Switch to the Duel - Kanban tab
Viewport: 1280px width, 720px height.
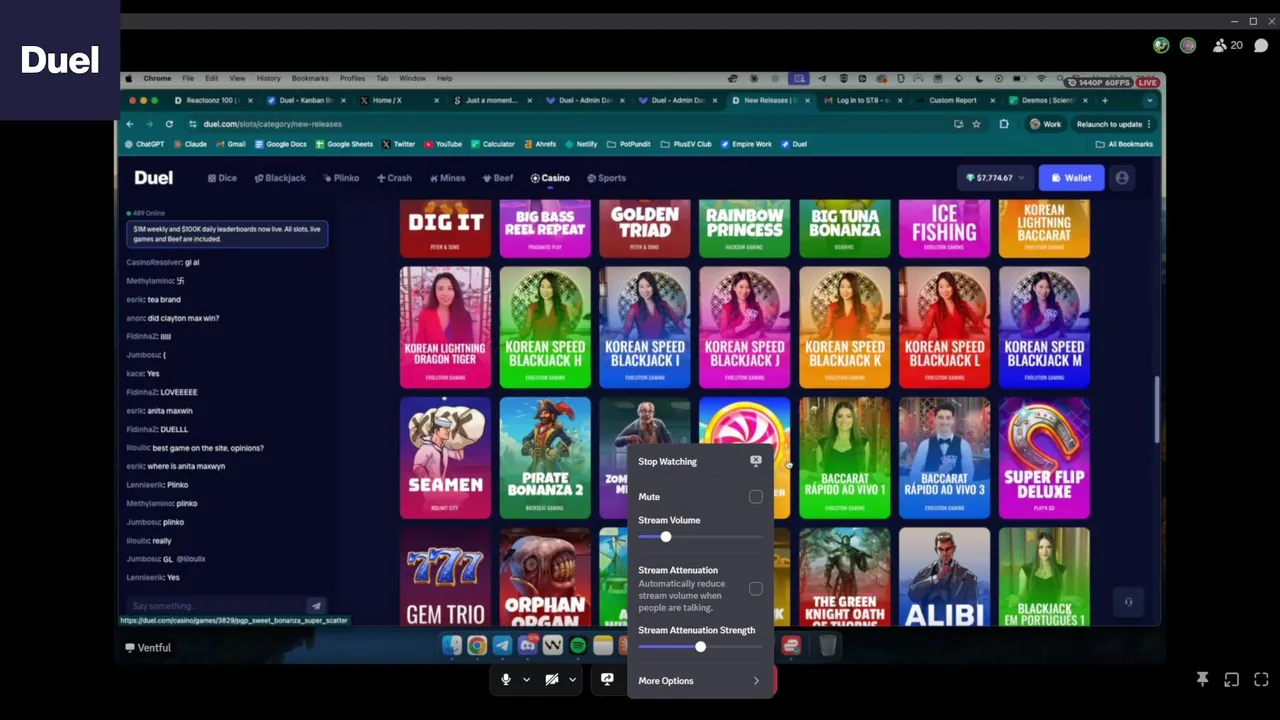pos(305,100)
